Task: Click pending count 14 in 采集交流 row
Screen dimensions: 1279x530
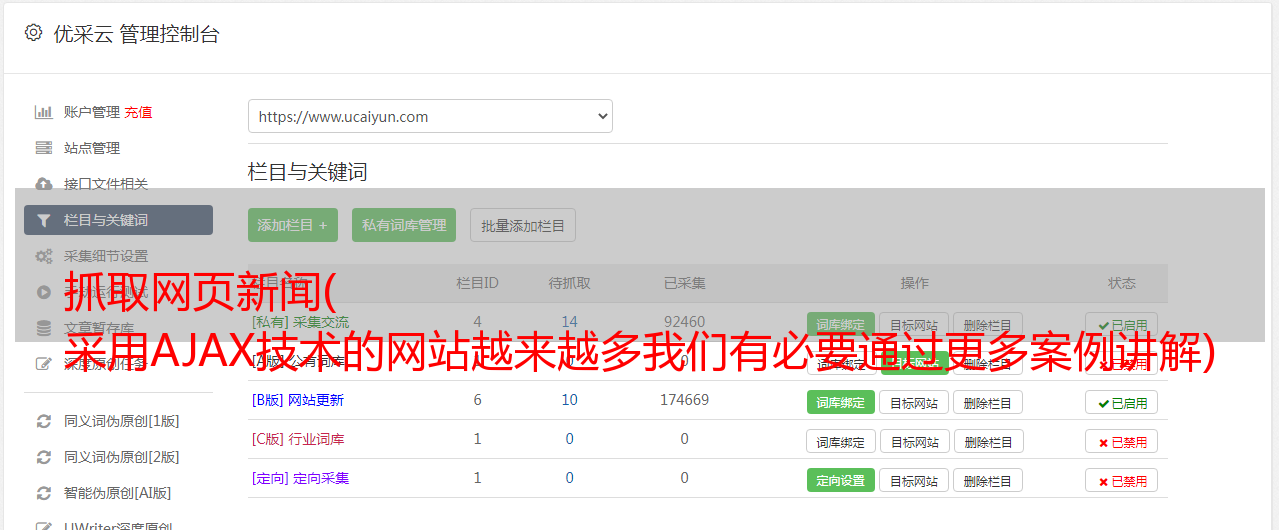Action: coord(570,322)
